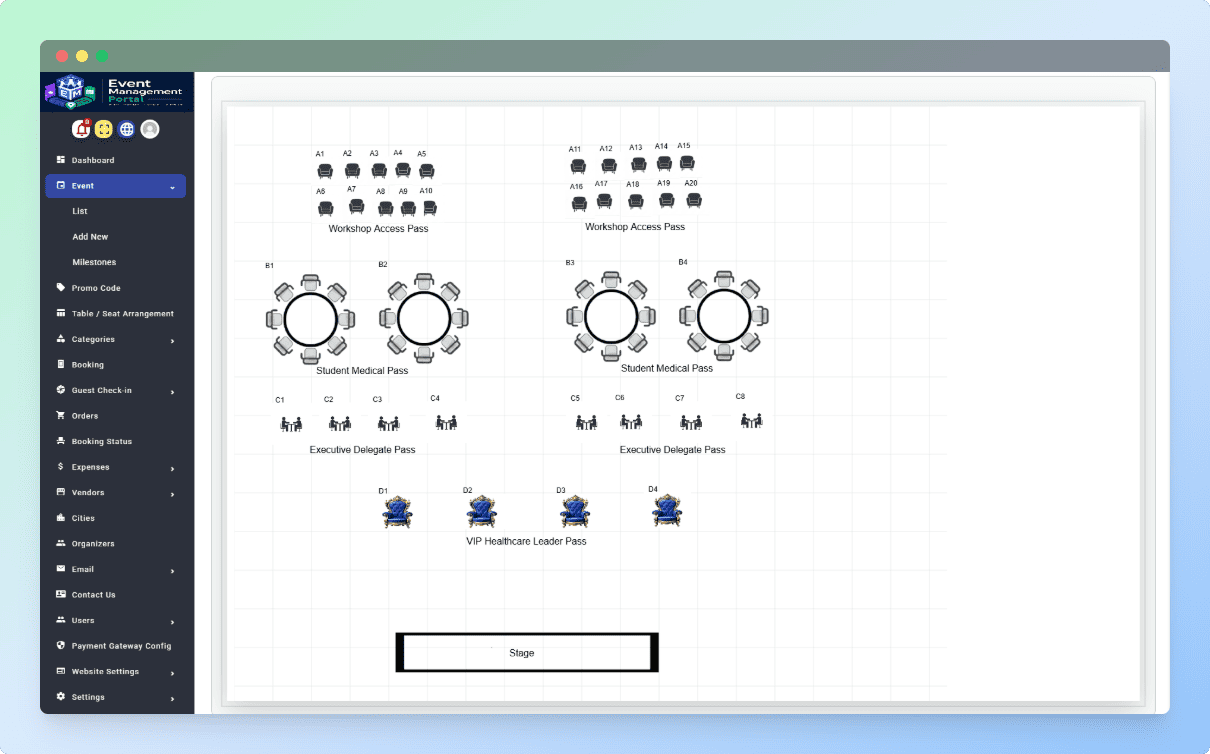Viewport: 1210px width, 754px height.
Task: Click the Contact Us card icon
Action: pyautogui.click(x=61, y=595)
